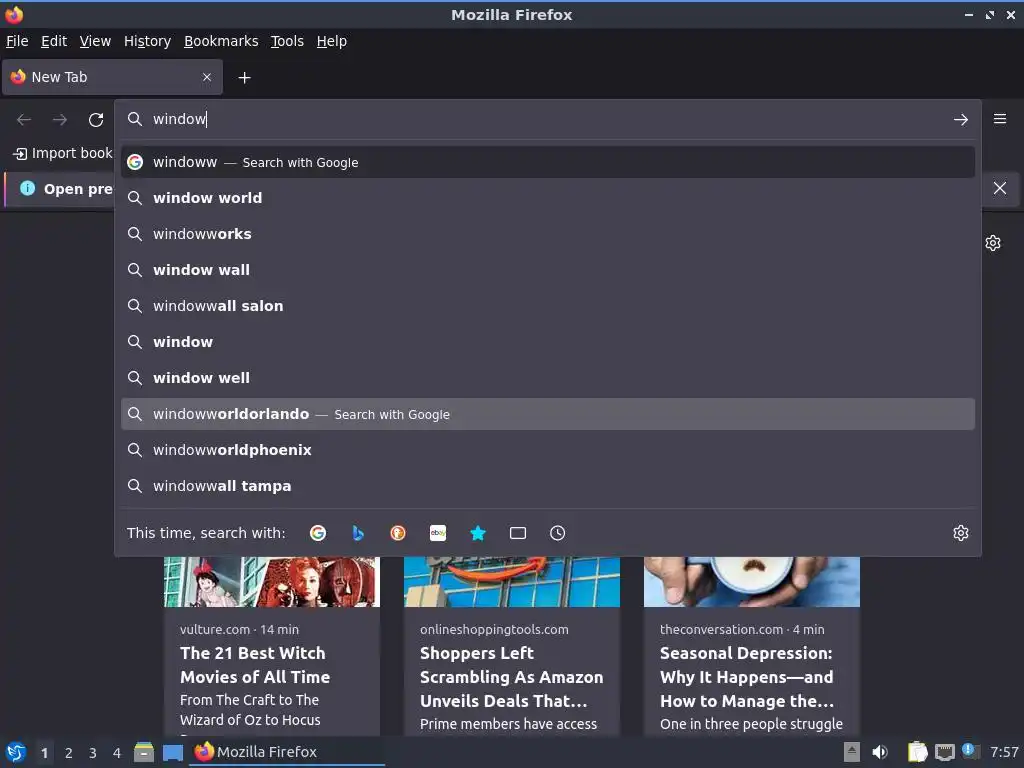Open 'Shoppers Left Scrambling As Amazon' headline
This screenshot has width=1024, height=768.
pos(511,677)
